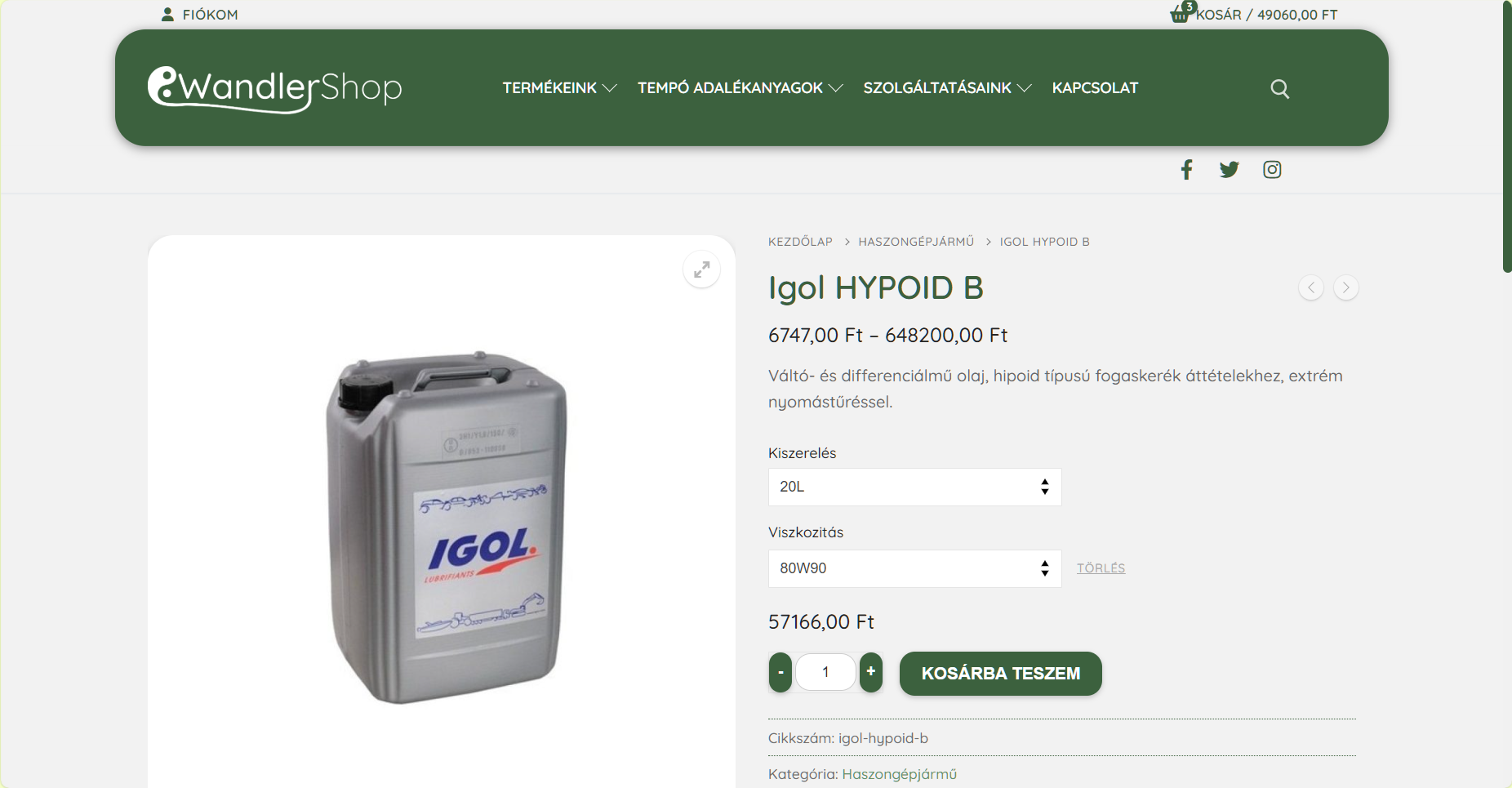Expand the Szolgáltatásaink chevron
Screen dimensions: 1512x788
click(1024, 88)
